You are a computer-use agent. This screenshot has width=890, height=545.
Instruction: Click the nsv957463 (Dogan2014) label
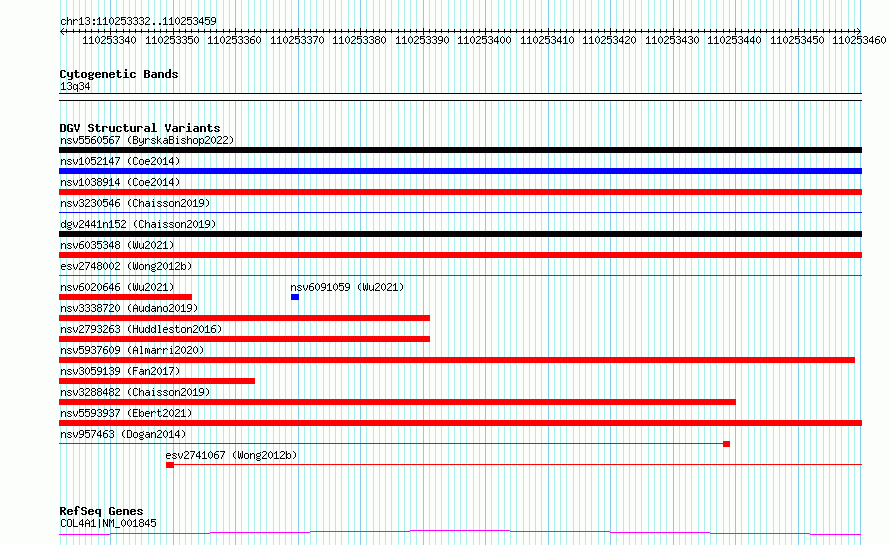coord(123,434)
